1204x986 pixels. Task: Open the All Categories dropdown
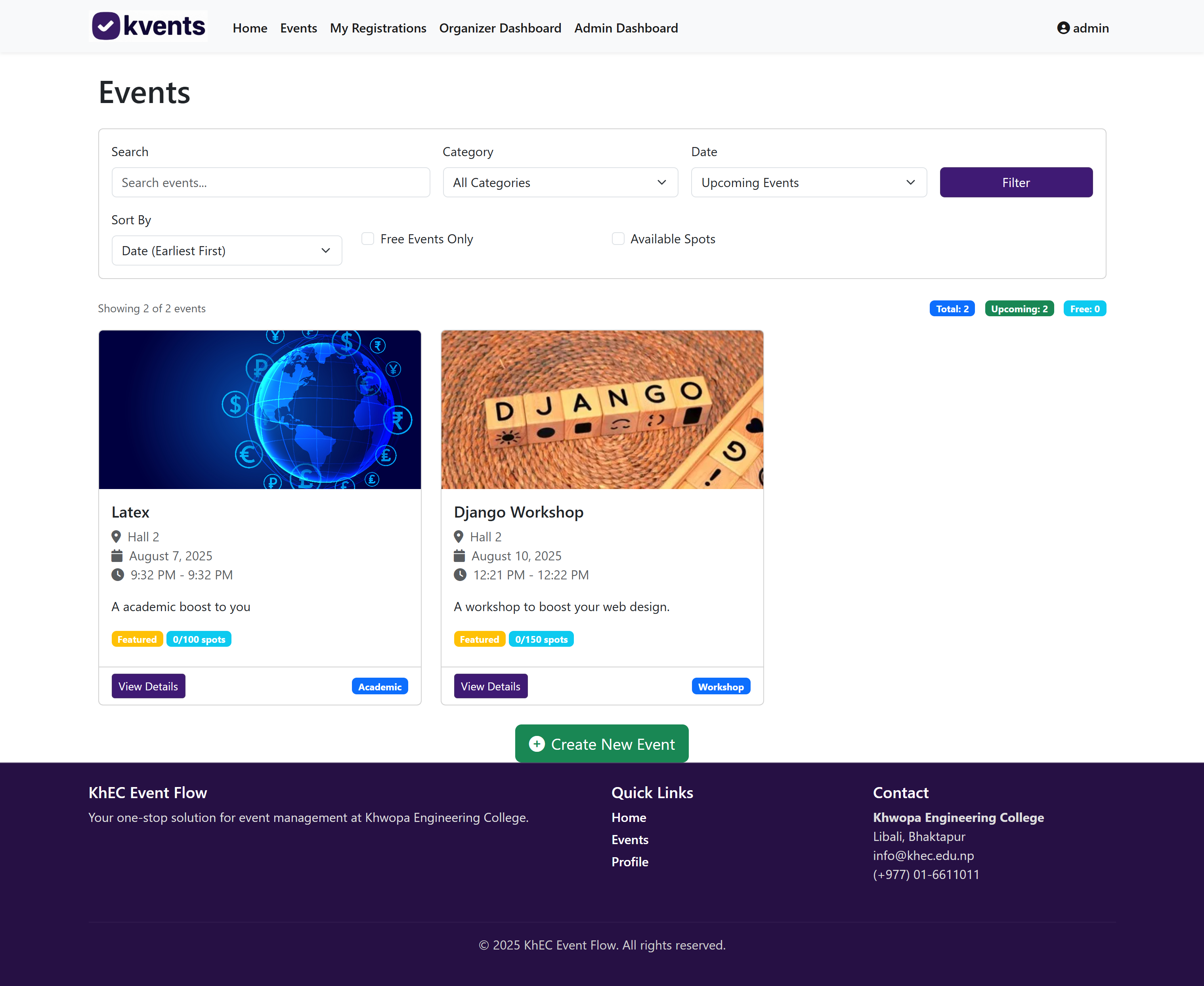[560, 182]
